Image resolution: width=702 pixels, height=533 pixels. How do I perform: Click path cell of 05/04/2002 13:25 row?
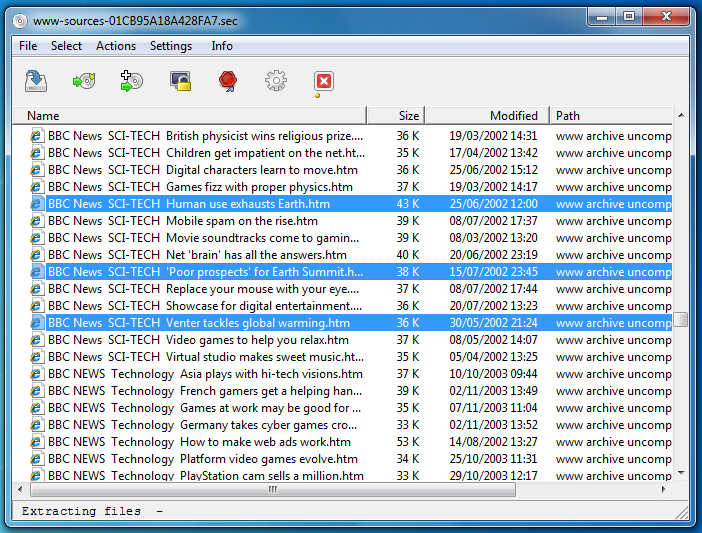(613, 357)
